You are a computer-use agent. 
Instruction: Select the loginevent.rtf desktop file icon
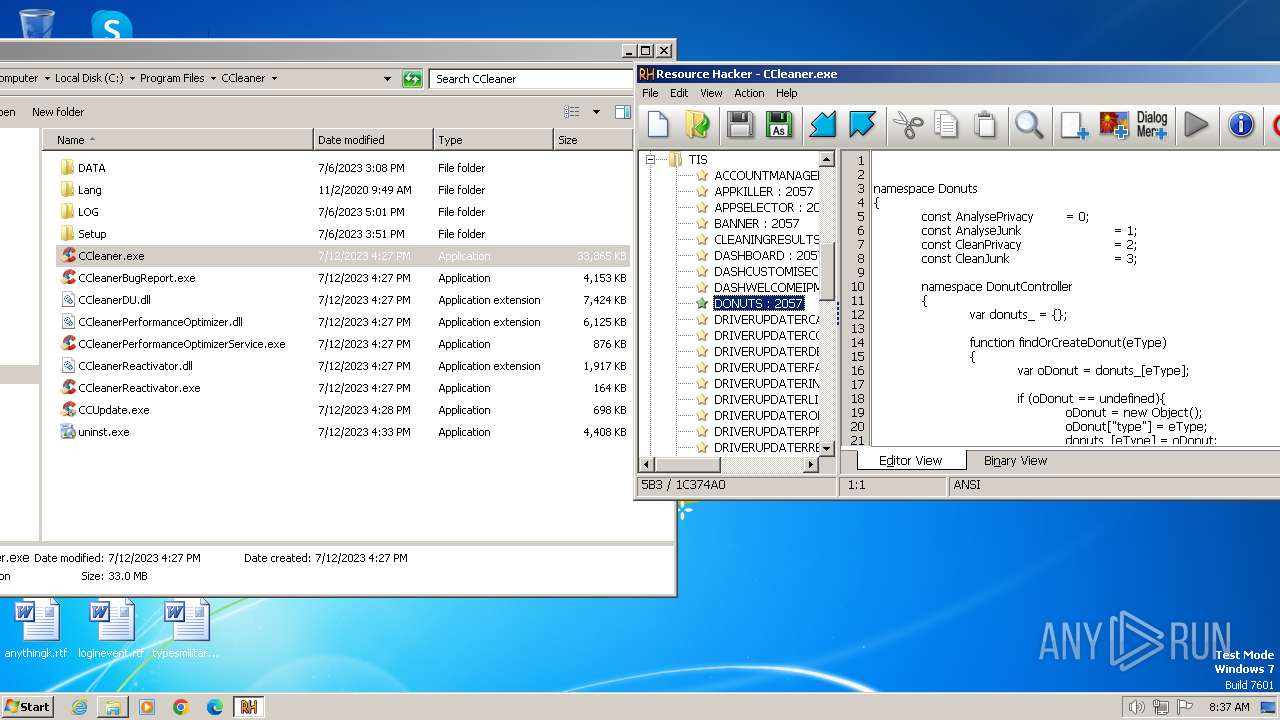point(111,629)
